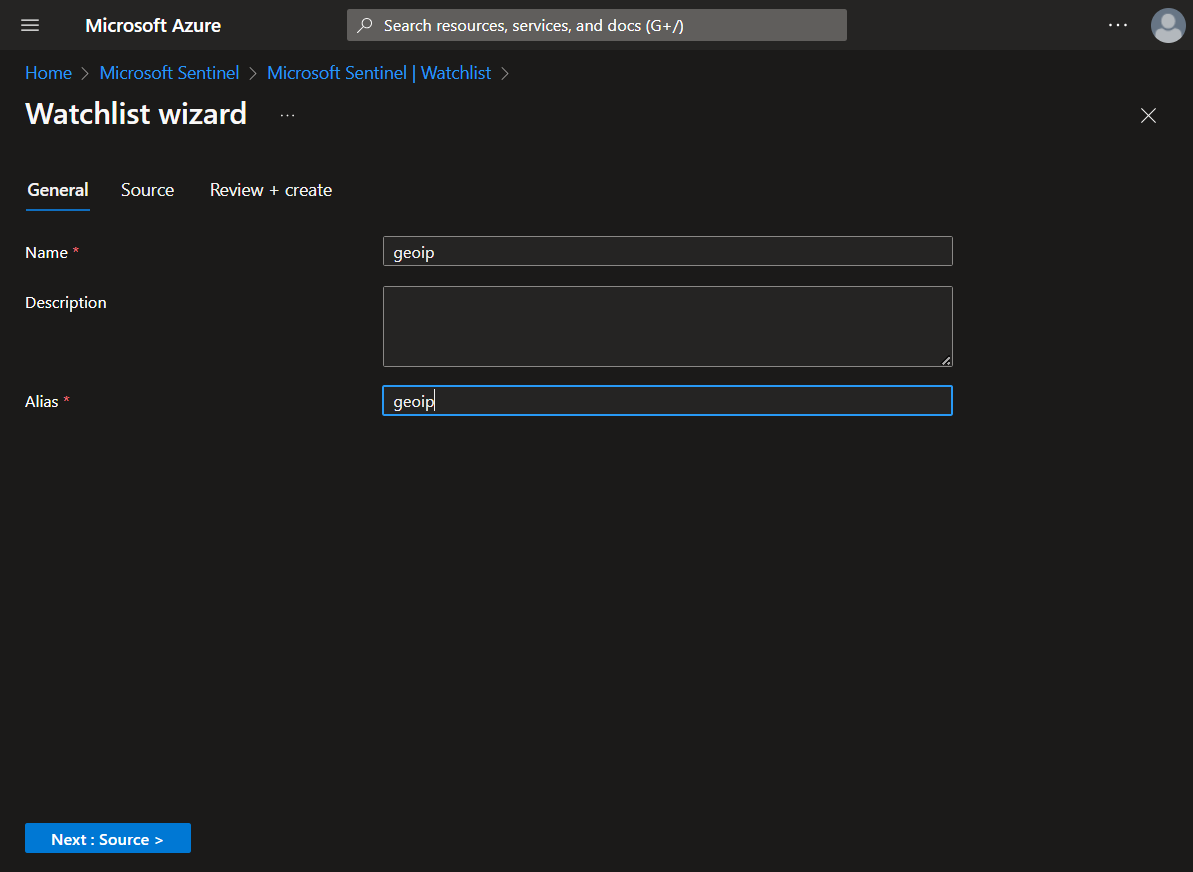The height and width of the screenshot is (872, 1193).
Task: Open Microsoft Sentinel breadcrumb link
Action: pos(169,73)
